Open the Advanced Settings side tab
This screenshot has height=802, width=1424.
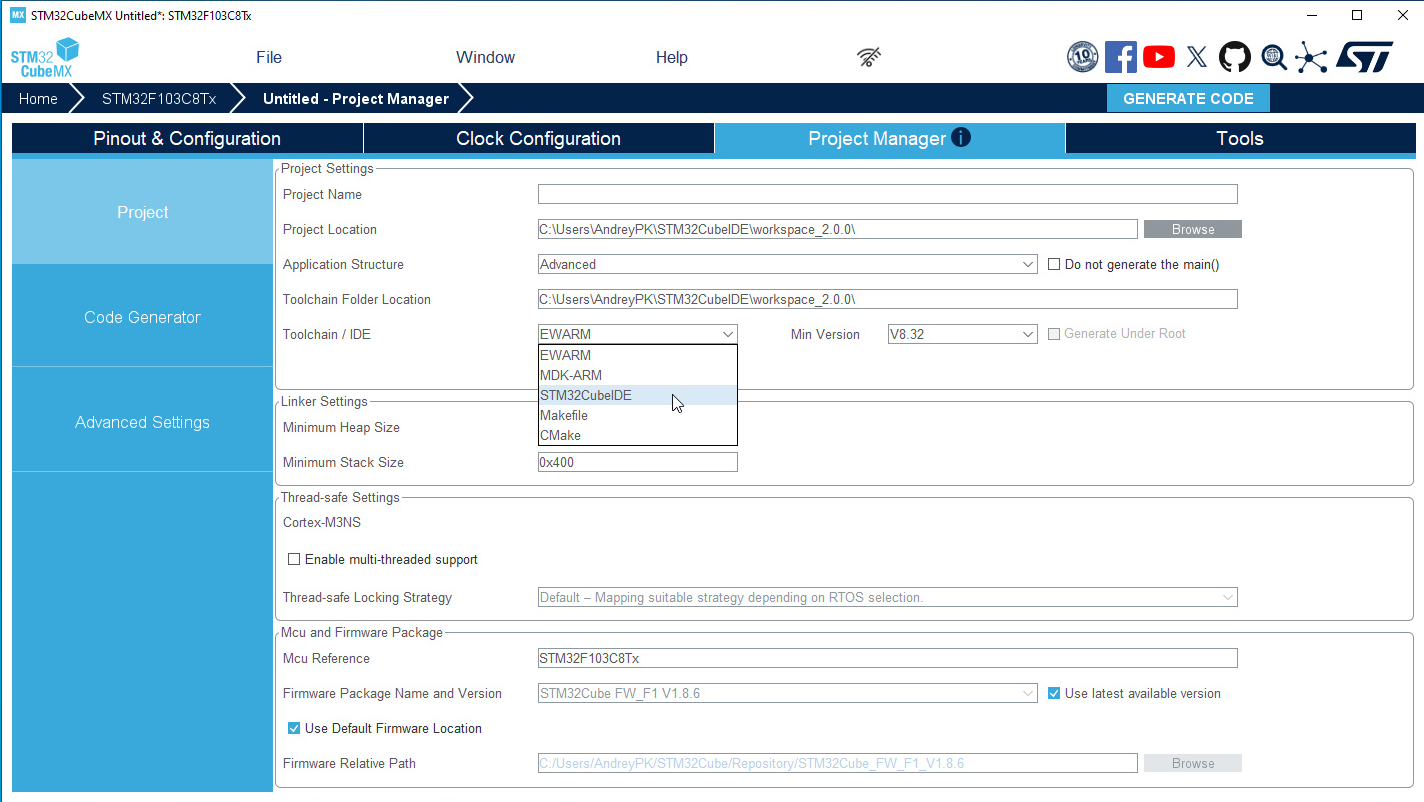(x=142, y=422)
